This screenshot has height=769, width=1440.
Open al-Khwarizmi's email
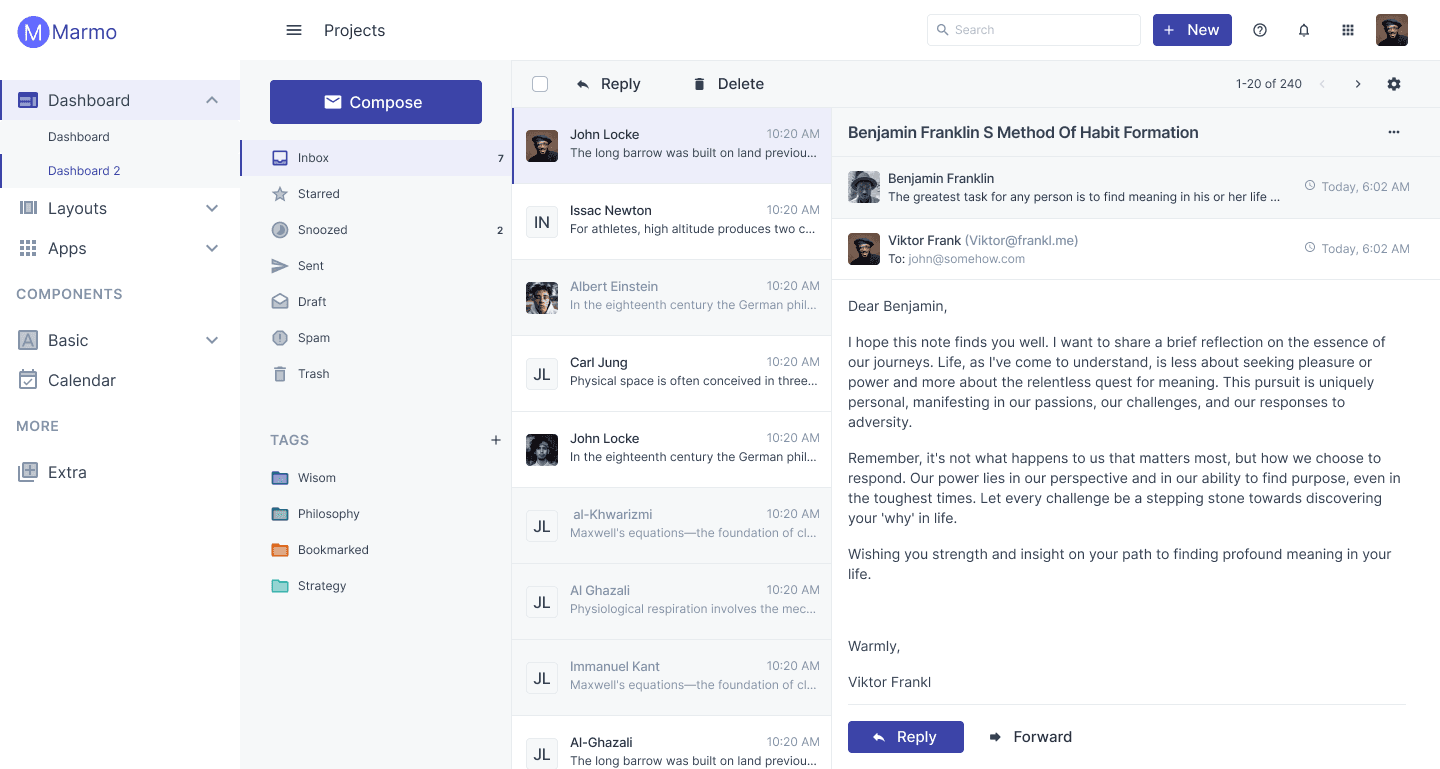tap(672, 526)
